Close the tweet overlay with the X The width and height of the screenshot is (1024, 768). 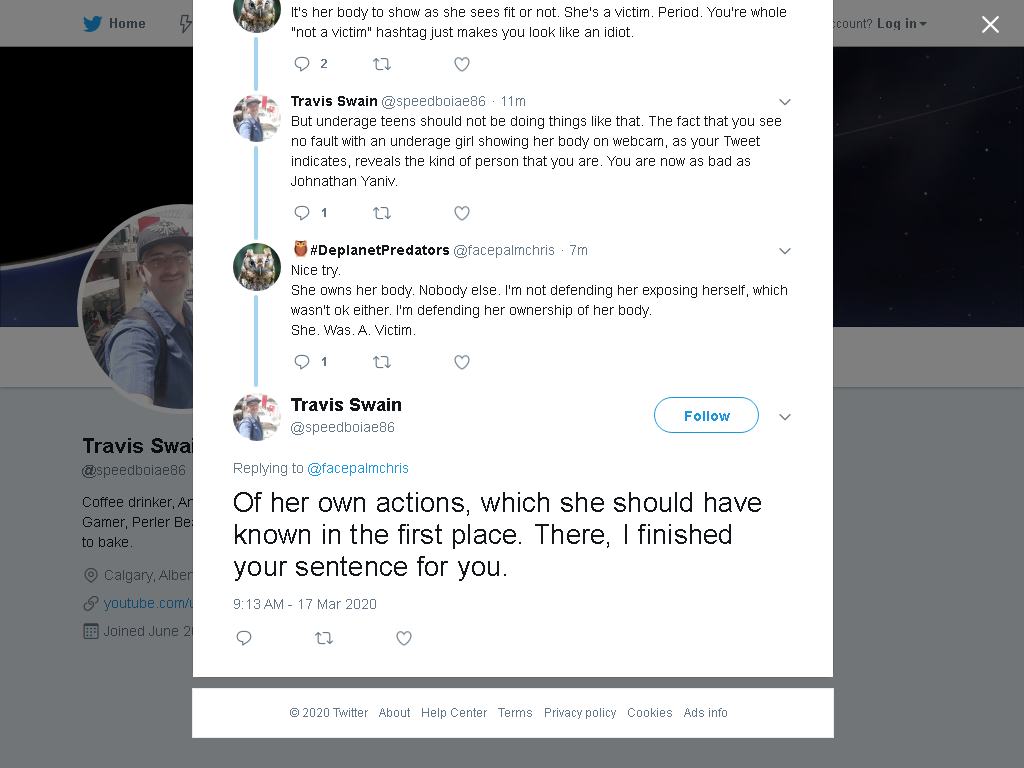click(990, 24)
